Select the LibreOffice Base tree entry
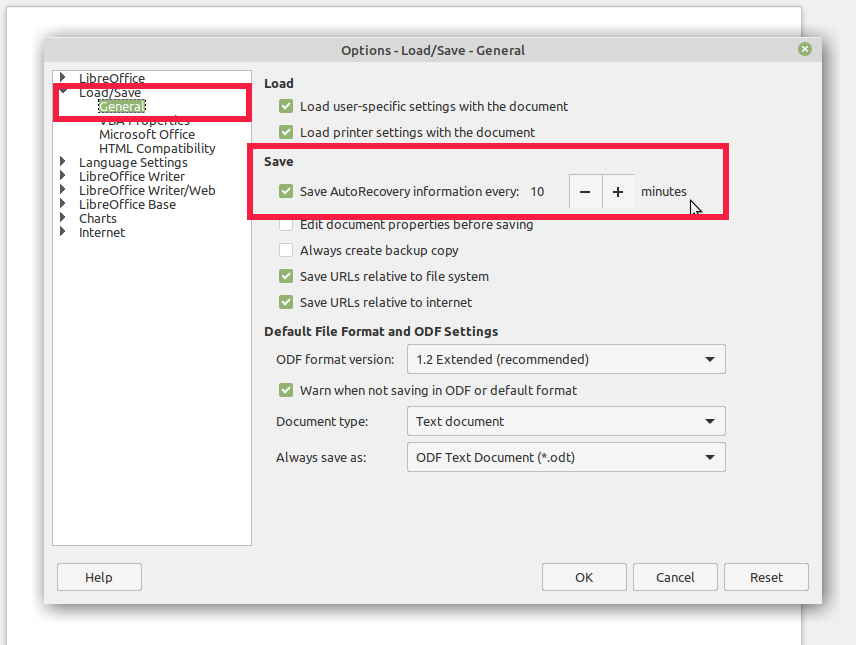 coord(127,205)
